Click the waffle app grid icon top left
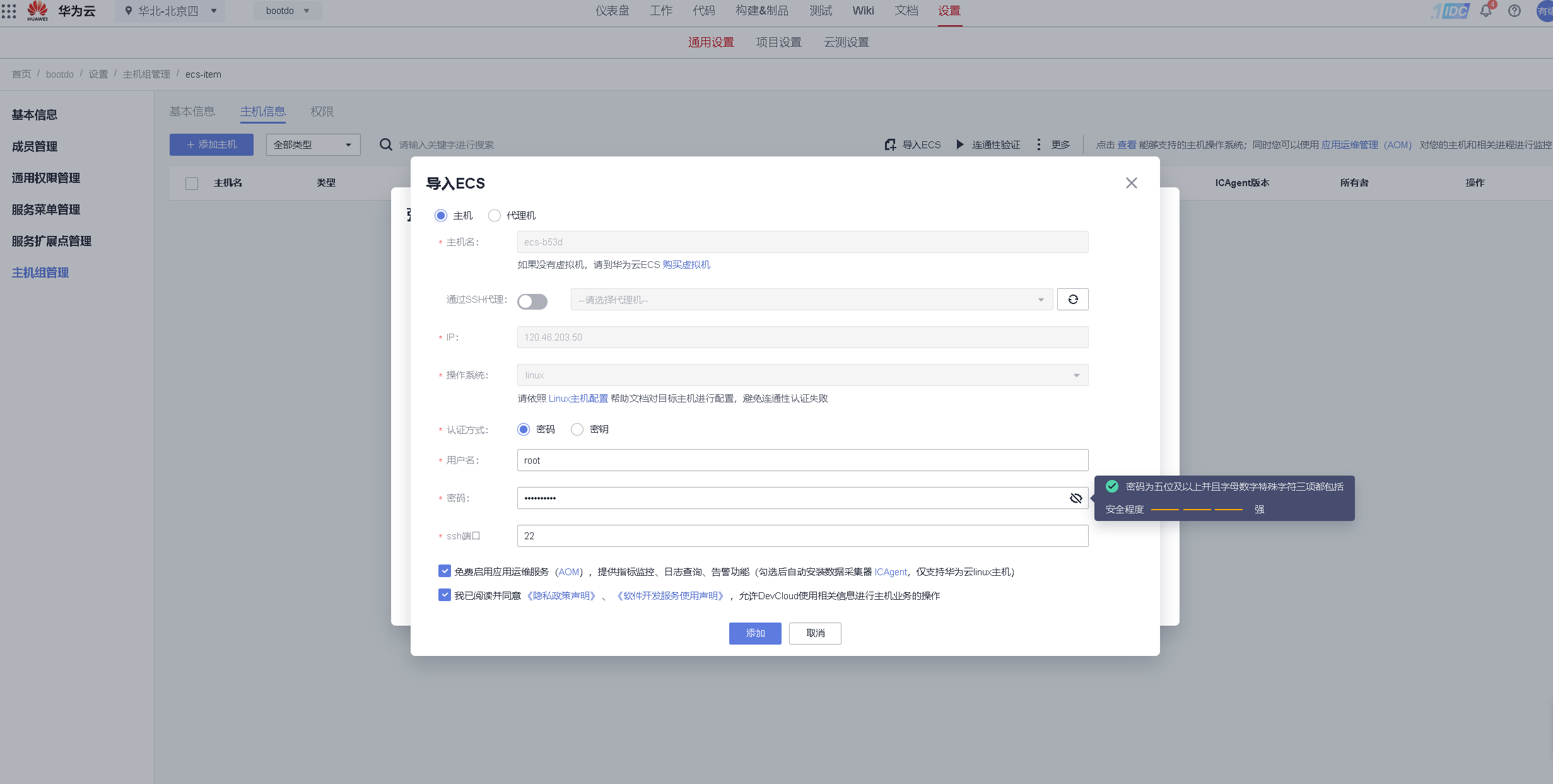 point(9,11)
